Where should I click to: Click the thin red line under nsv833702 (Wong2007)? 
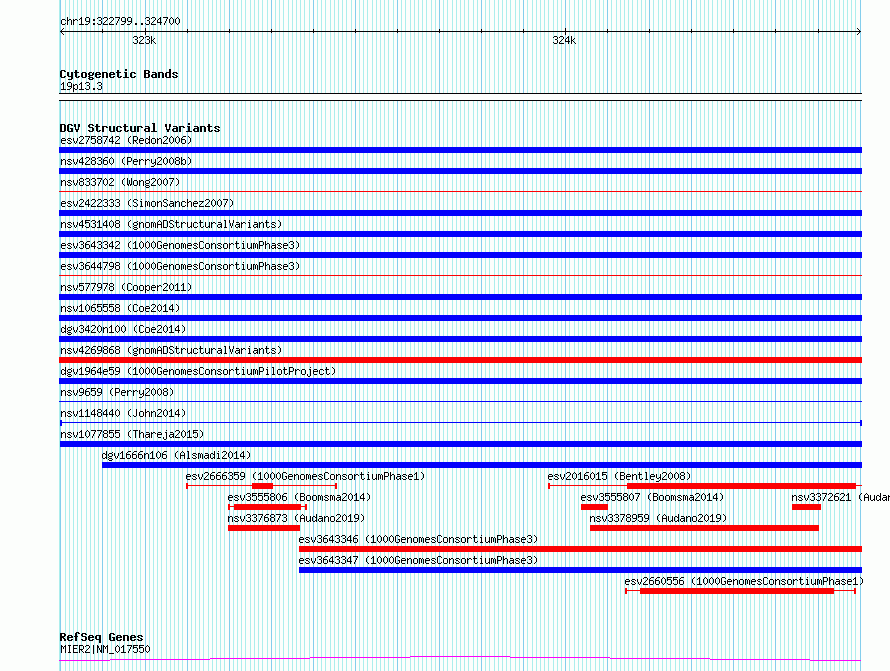tap(460, 192)
